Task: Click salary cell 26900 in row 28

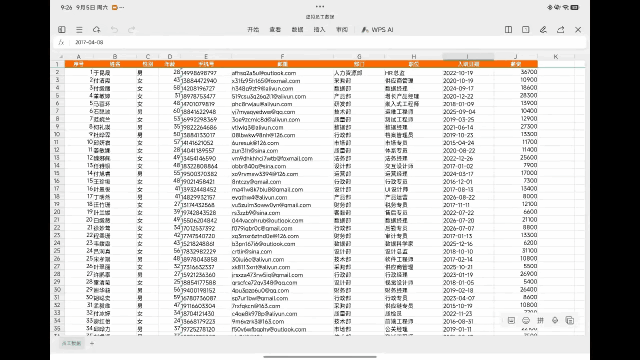Action: tap(516, 274)
